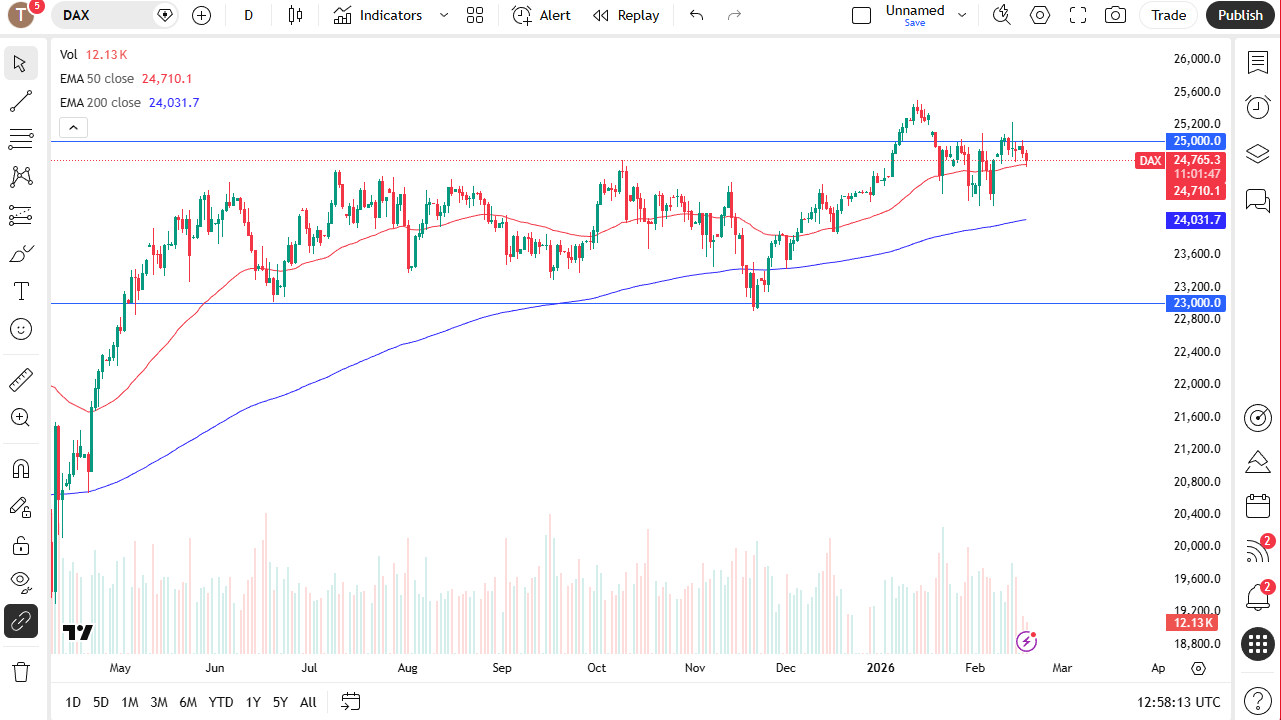Open the alerts clock panel
Screen dimensions: 1281x720
[x=1258, y=107]
